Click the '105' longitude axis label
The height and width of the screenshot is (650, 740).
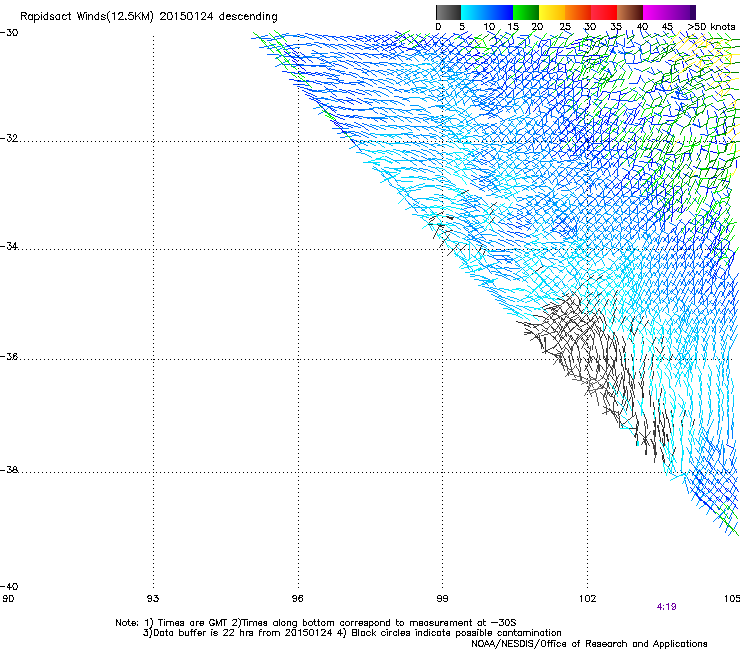tap(732, 599)
